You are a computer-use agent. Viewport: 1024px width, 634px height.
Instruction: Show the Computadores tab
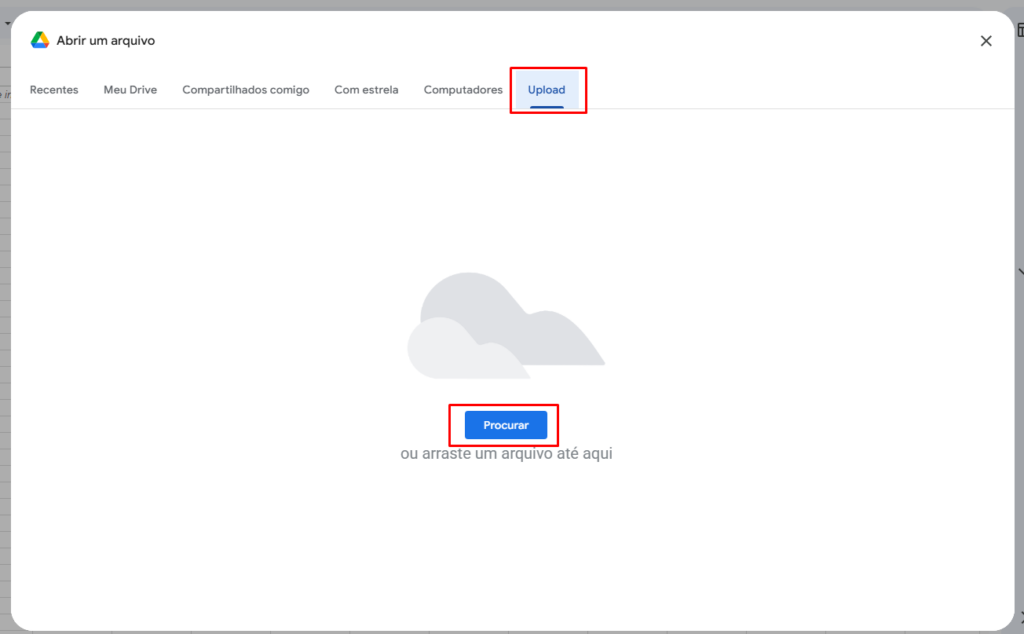coord(463,90)
